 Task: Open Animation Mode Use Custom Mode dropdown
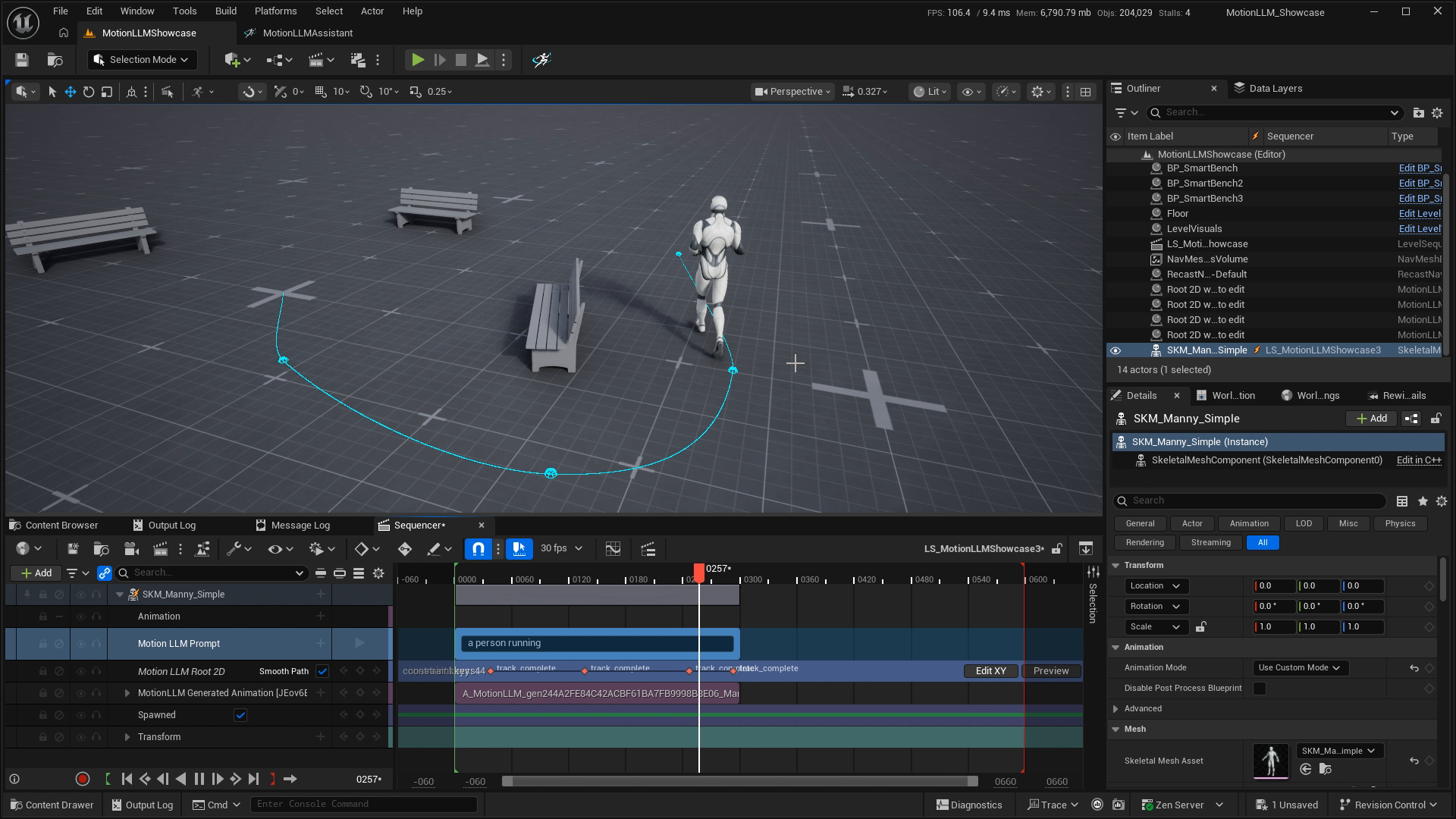(x=1300, y=668)
